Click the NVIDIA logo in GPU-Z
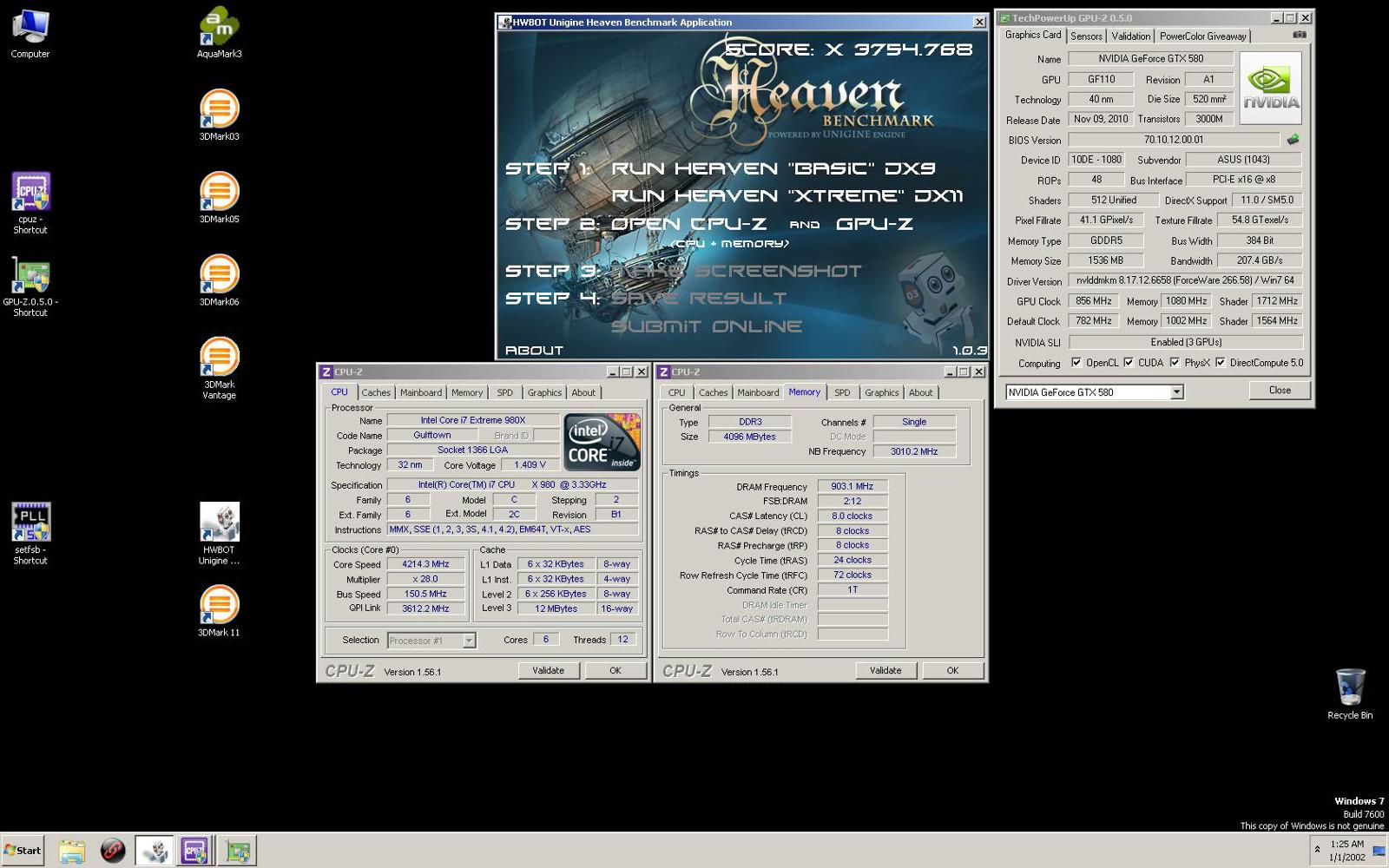 coord(1271,88)
